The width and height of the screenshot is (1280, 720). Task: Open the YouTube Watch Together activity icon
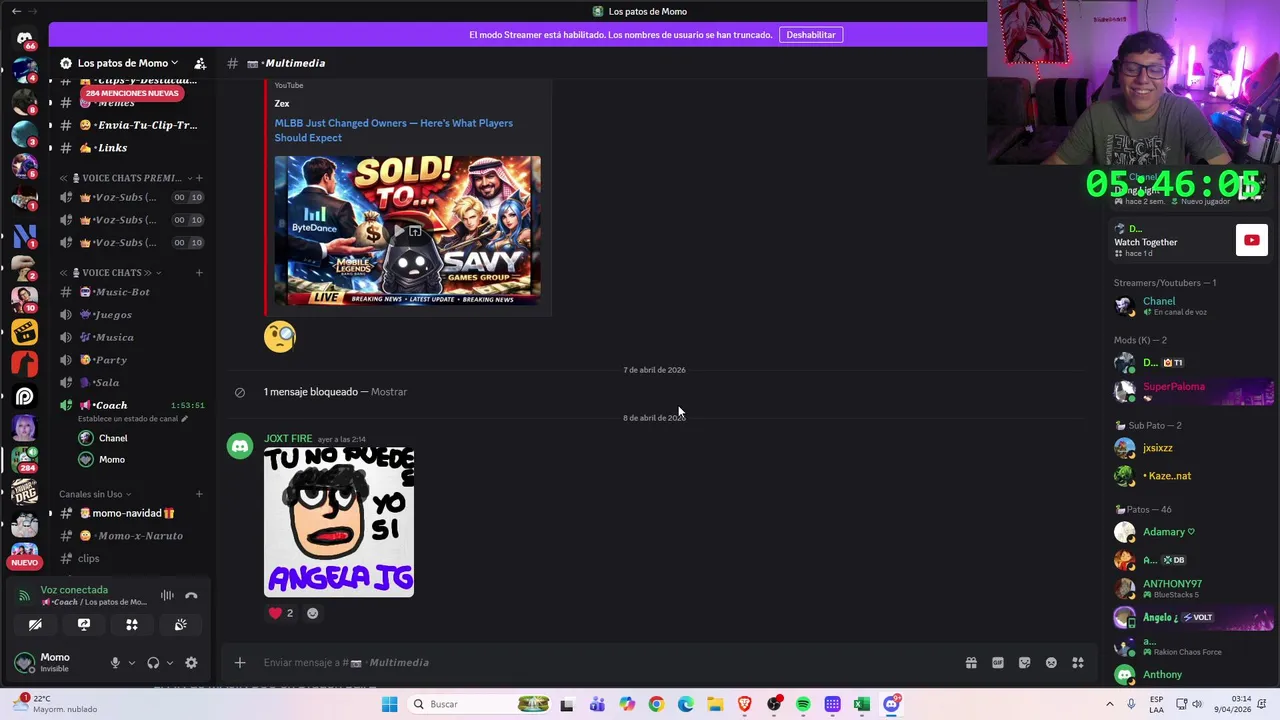coord(1252,240)
